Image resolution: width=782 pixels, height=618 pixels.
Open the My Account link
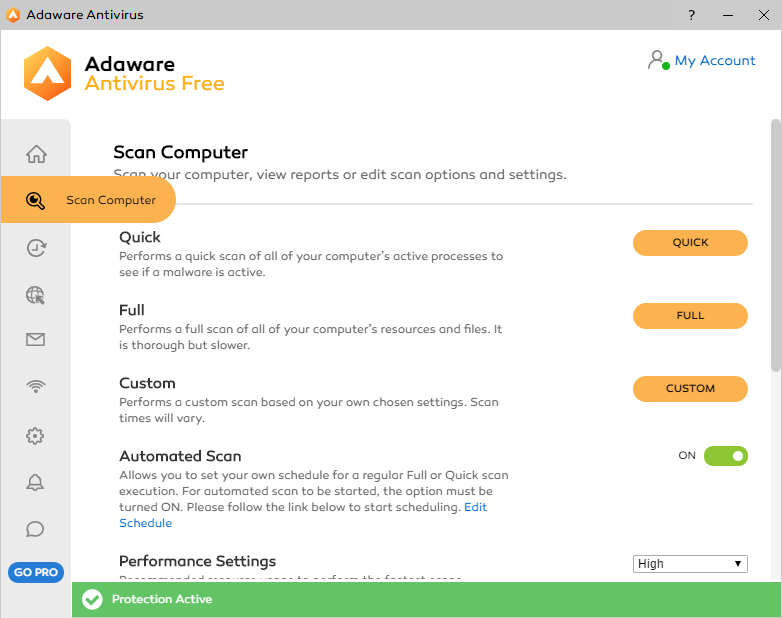point(714,61)
